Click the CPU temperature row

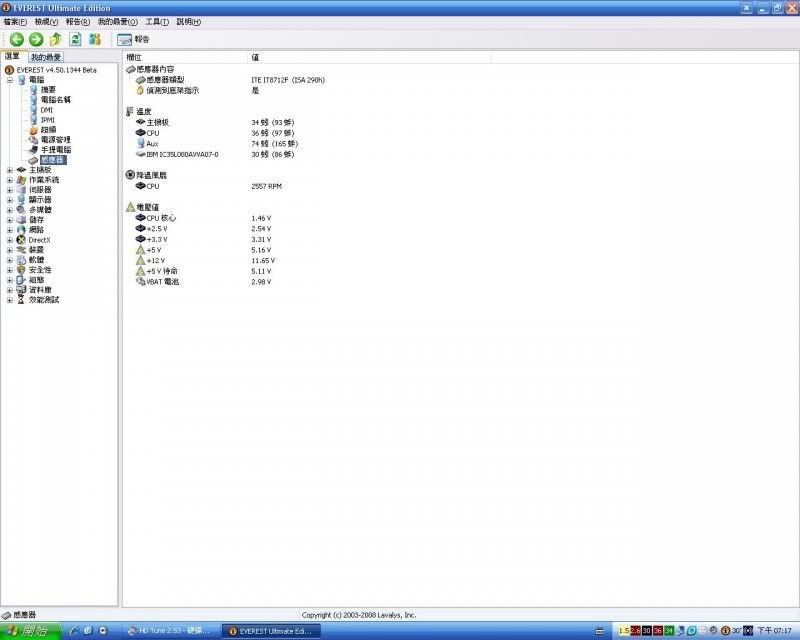[153, 133]
